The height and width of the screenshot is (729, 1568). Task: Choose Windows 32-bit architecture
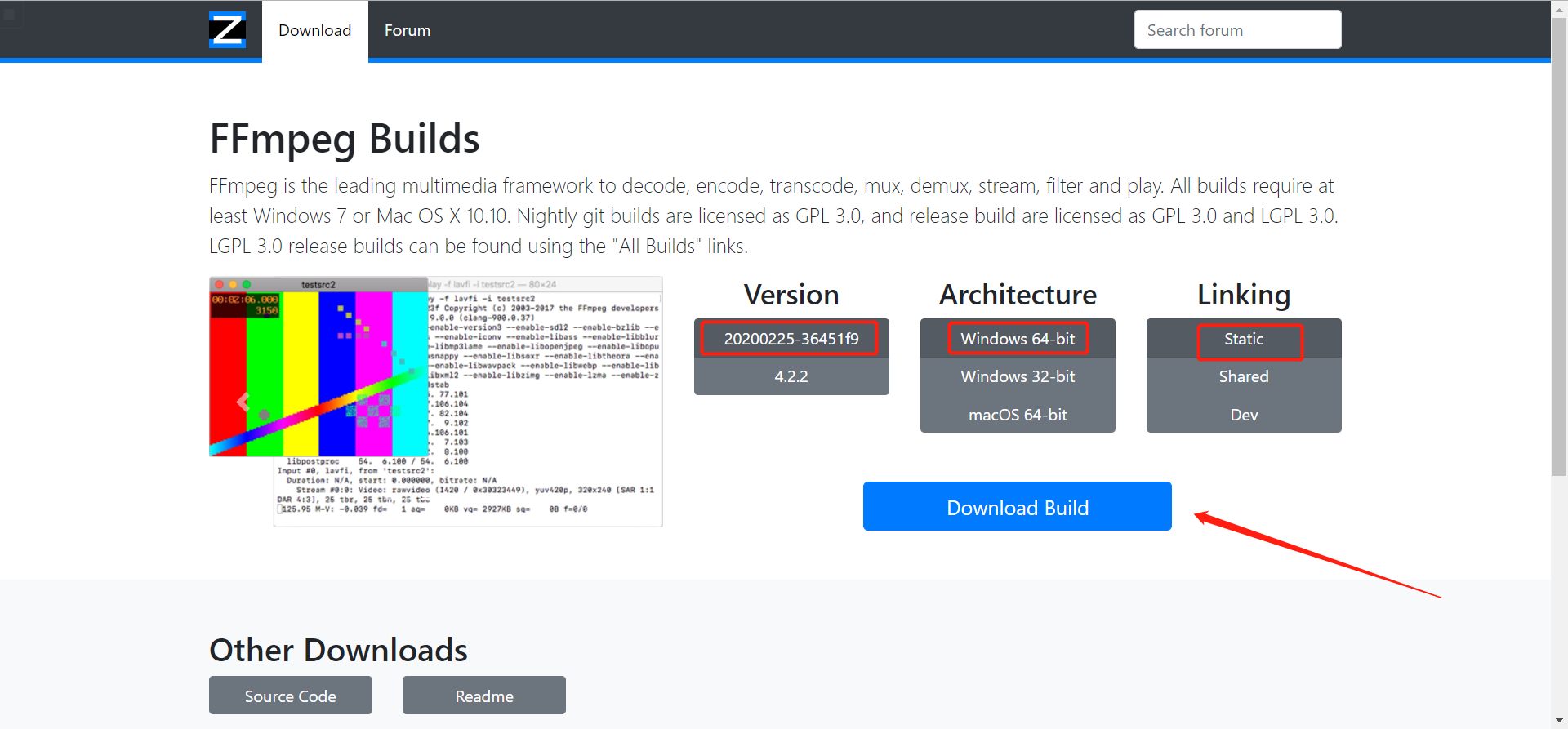tap(1018, 376)
